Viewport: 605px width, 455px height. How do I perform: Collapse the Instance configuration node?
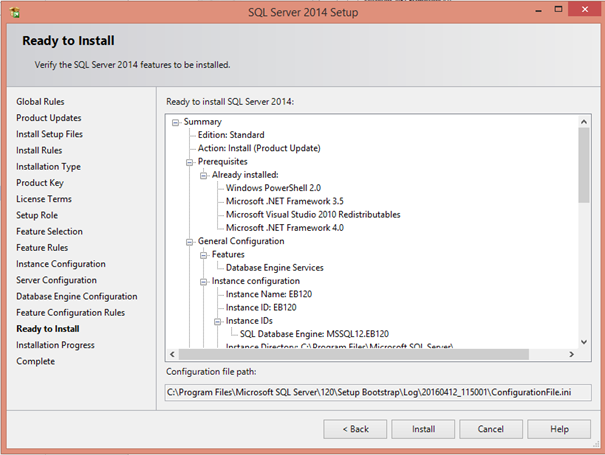point(203,282)
